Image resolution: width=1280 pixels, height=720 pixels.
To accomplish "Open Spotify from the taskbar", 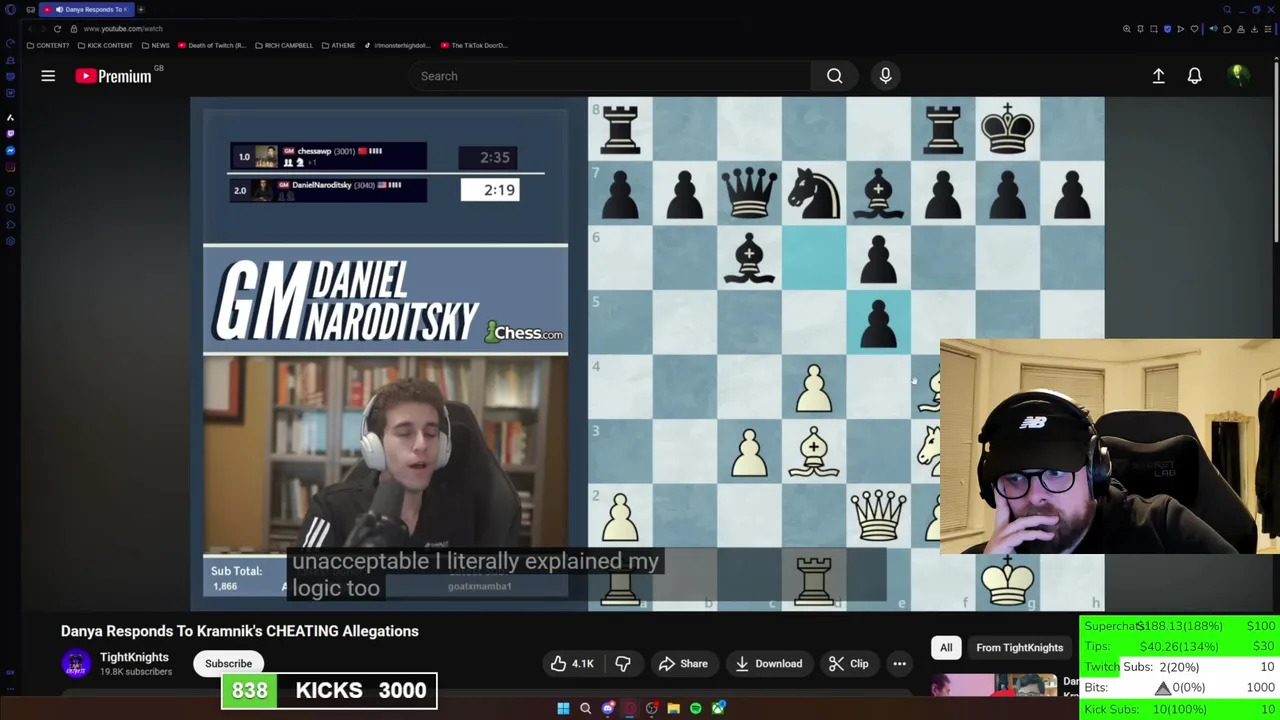I will pos(696,709).
